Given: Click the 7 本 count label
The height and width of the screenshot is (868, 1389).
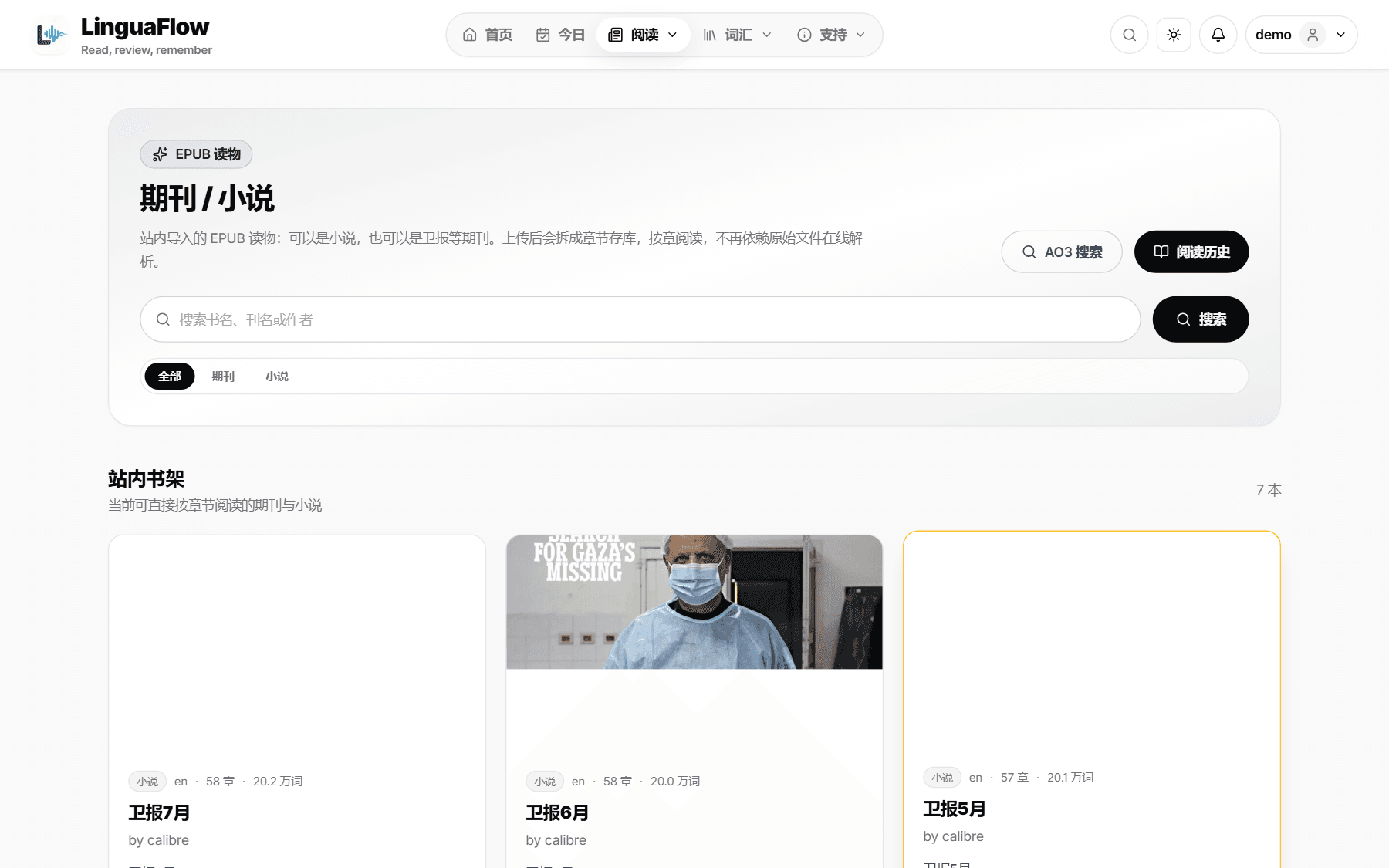Looking at the screenshot, I should [x=1269, y=490].
